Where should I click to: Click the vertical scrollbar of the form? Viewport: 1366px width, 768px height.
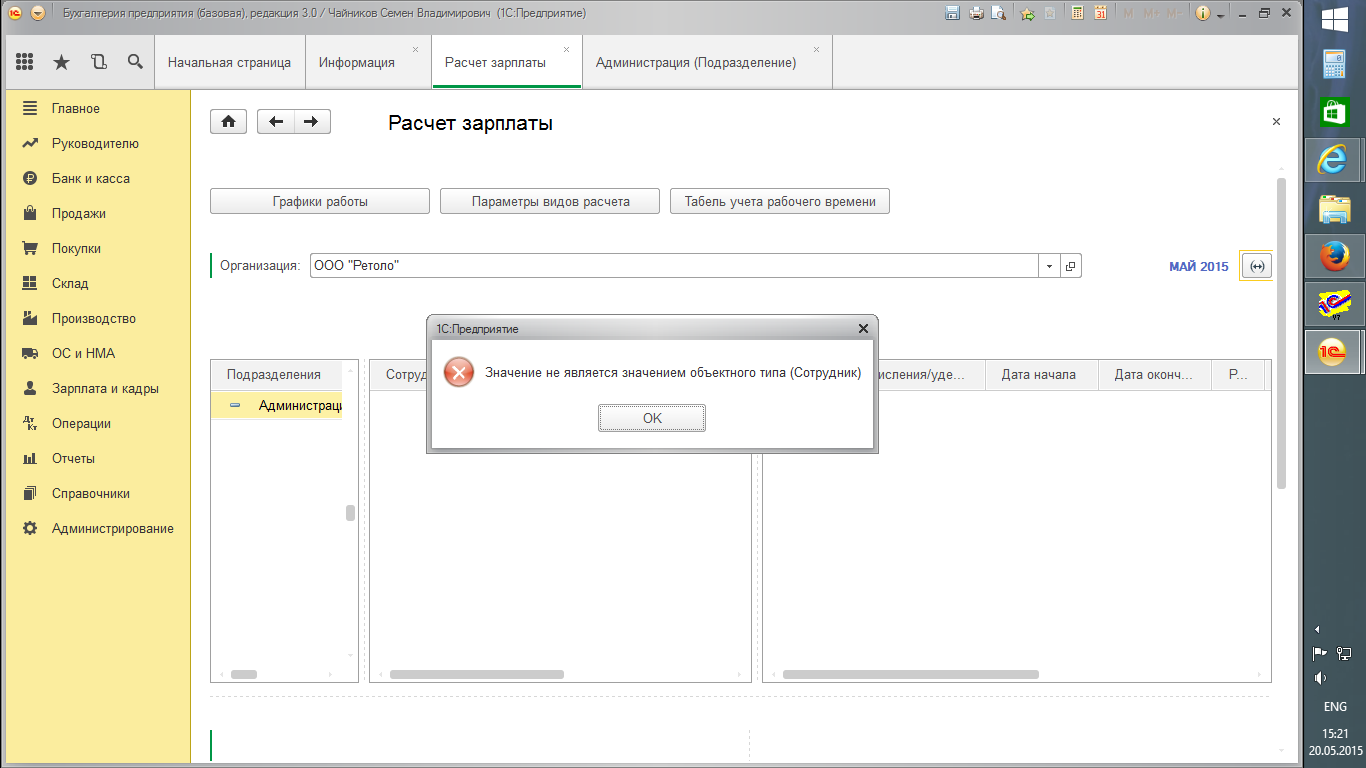pos(1281,333)
